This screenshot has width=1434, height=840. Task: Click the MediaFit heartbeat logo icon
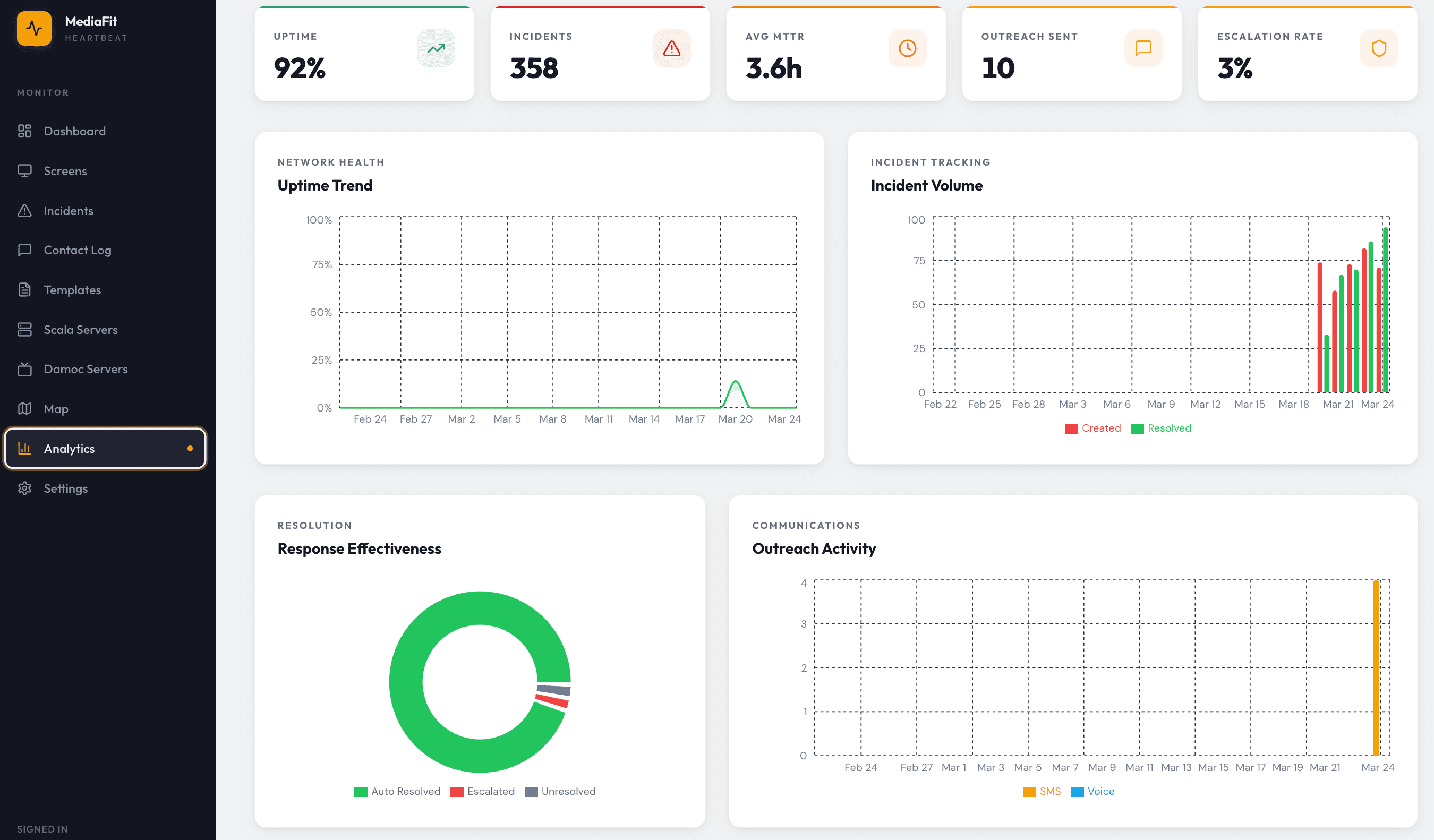click(x=34, y=28)
